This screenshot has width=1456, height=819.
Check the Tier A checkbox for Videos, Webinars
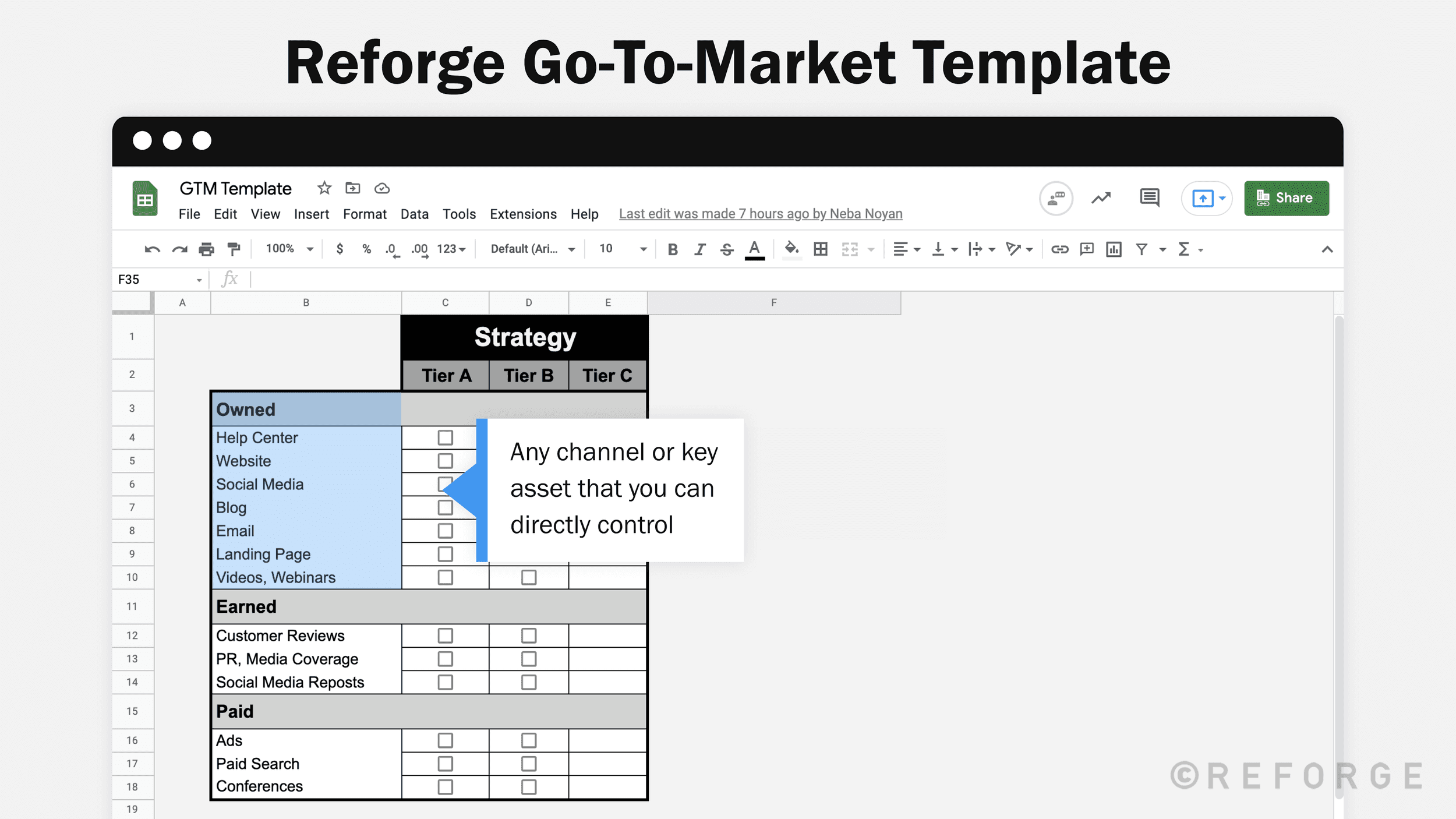coord(445,577)
